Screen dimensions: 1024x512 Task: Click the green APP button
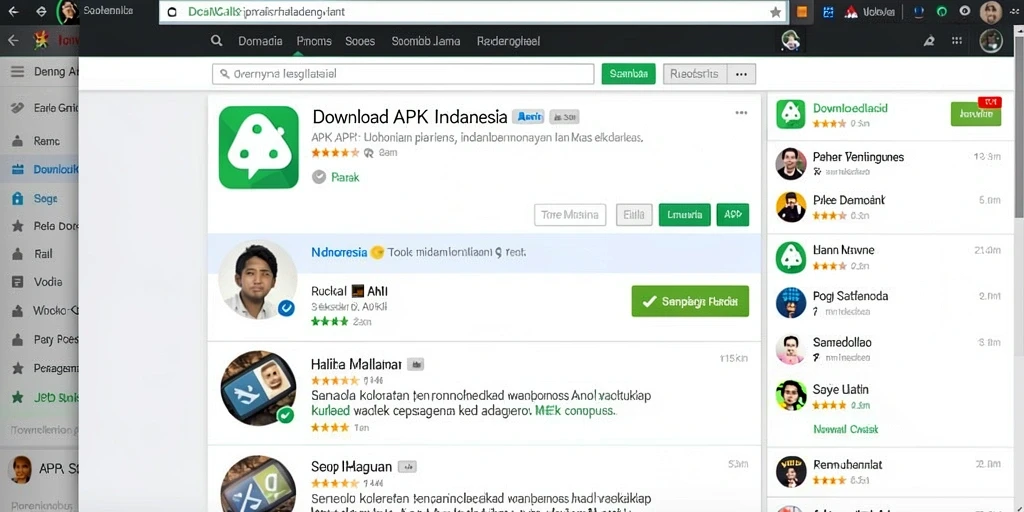pos(733,215)
